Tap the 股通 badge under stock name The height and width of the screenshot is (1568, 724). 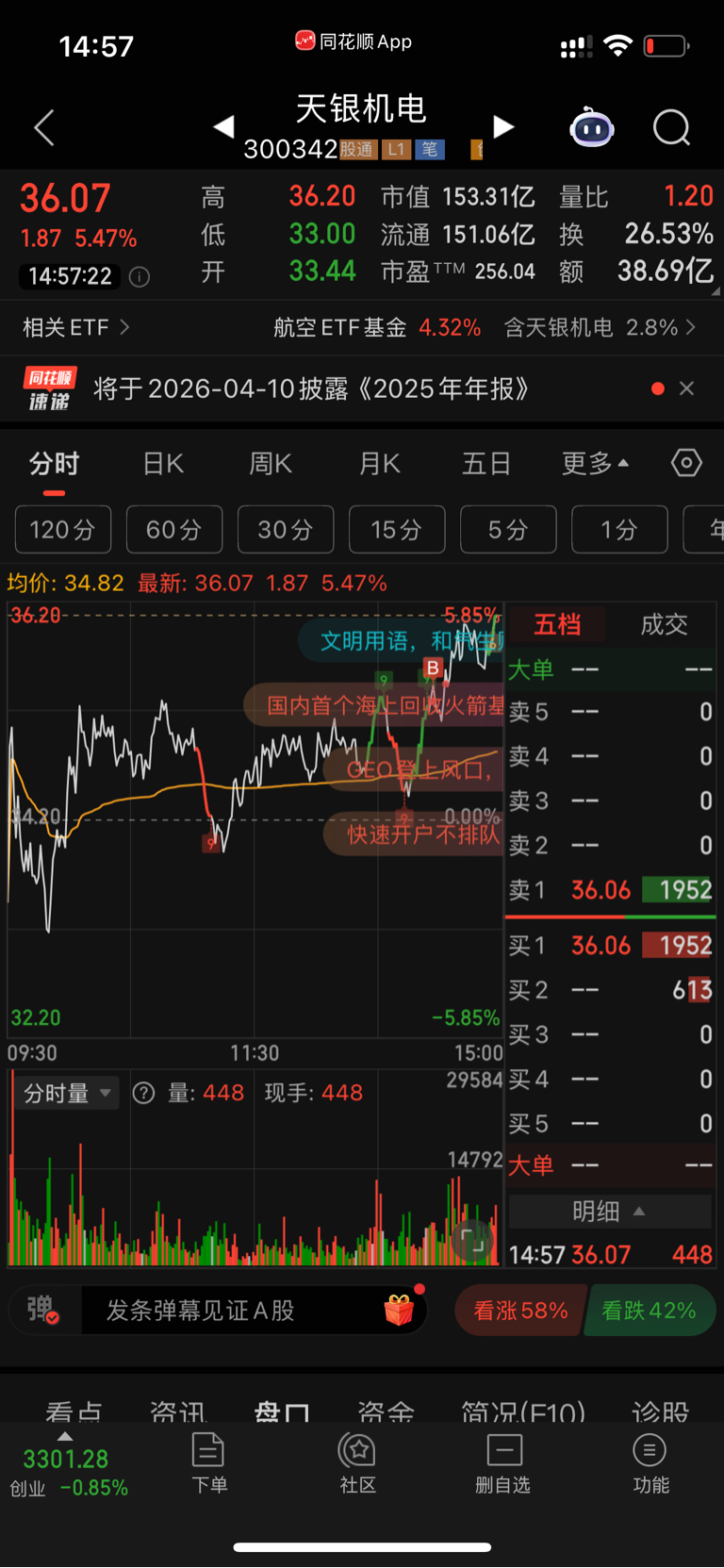(x=357, y=149)
